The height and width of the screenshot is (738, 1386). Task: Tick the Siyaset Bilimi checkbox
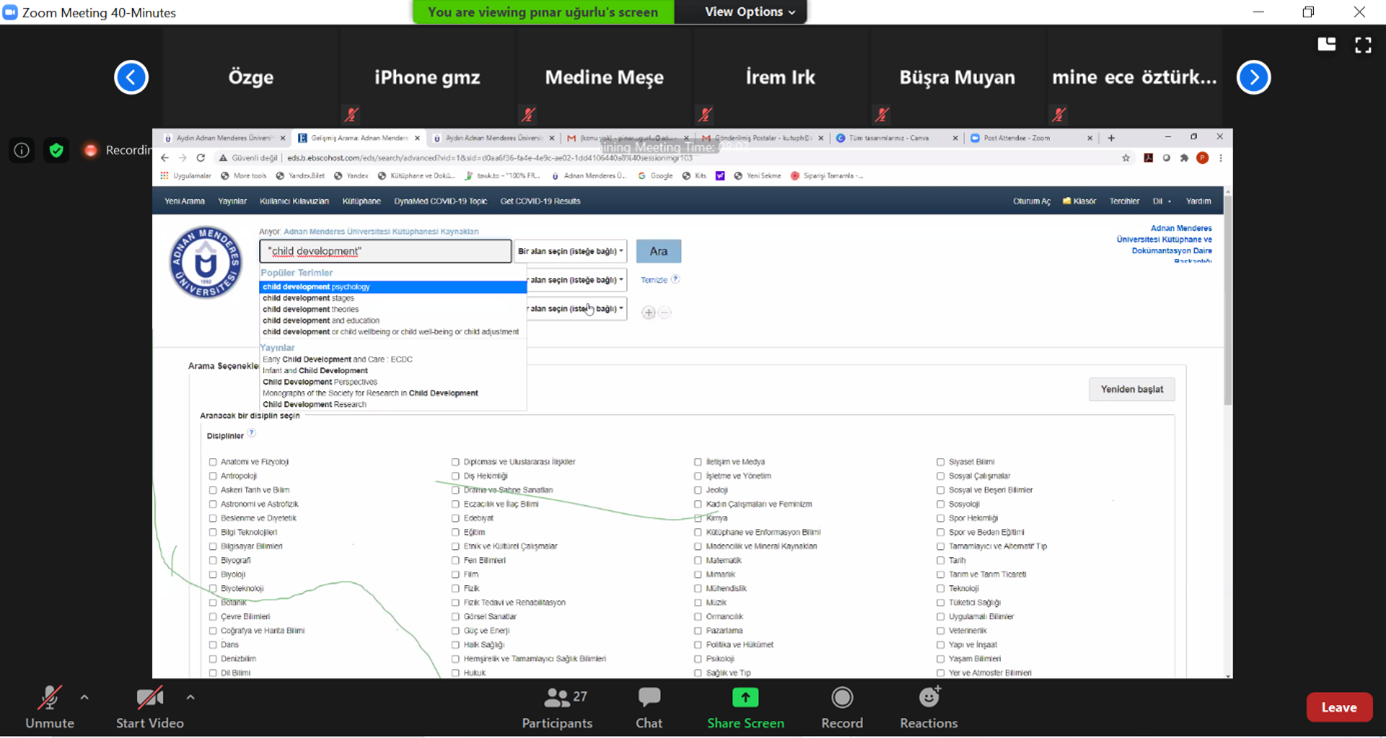[x=940, y=462]
